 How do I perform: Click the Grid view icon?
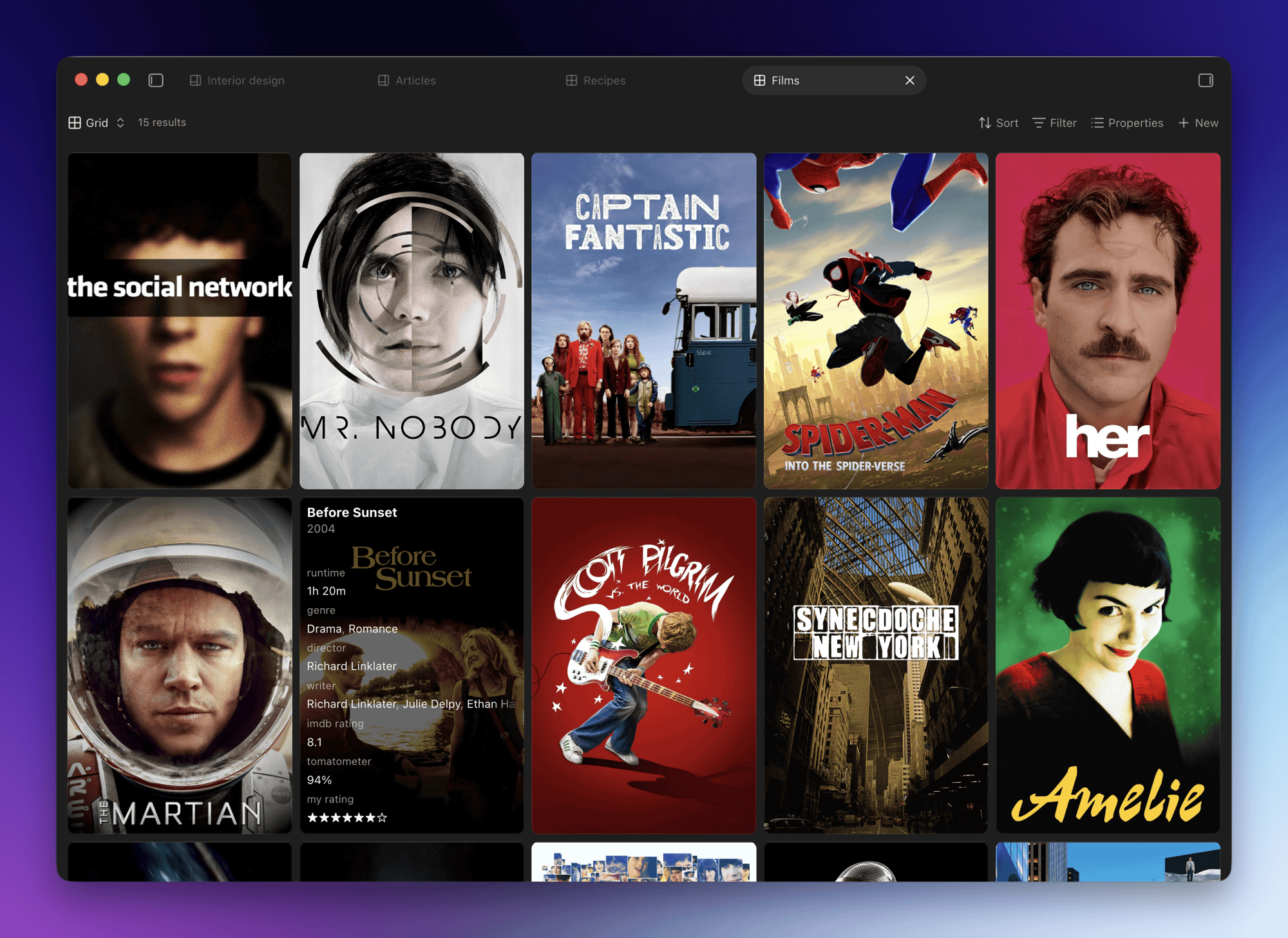pos(75,122)
